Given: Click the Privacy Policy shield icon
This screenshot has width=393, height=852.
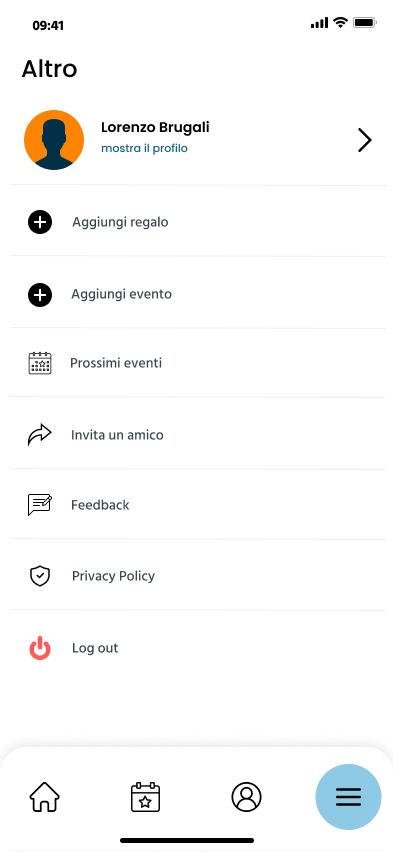Looking at the screenshot, I should tap(40, 576).
